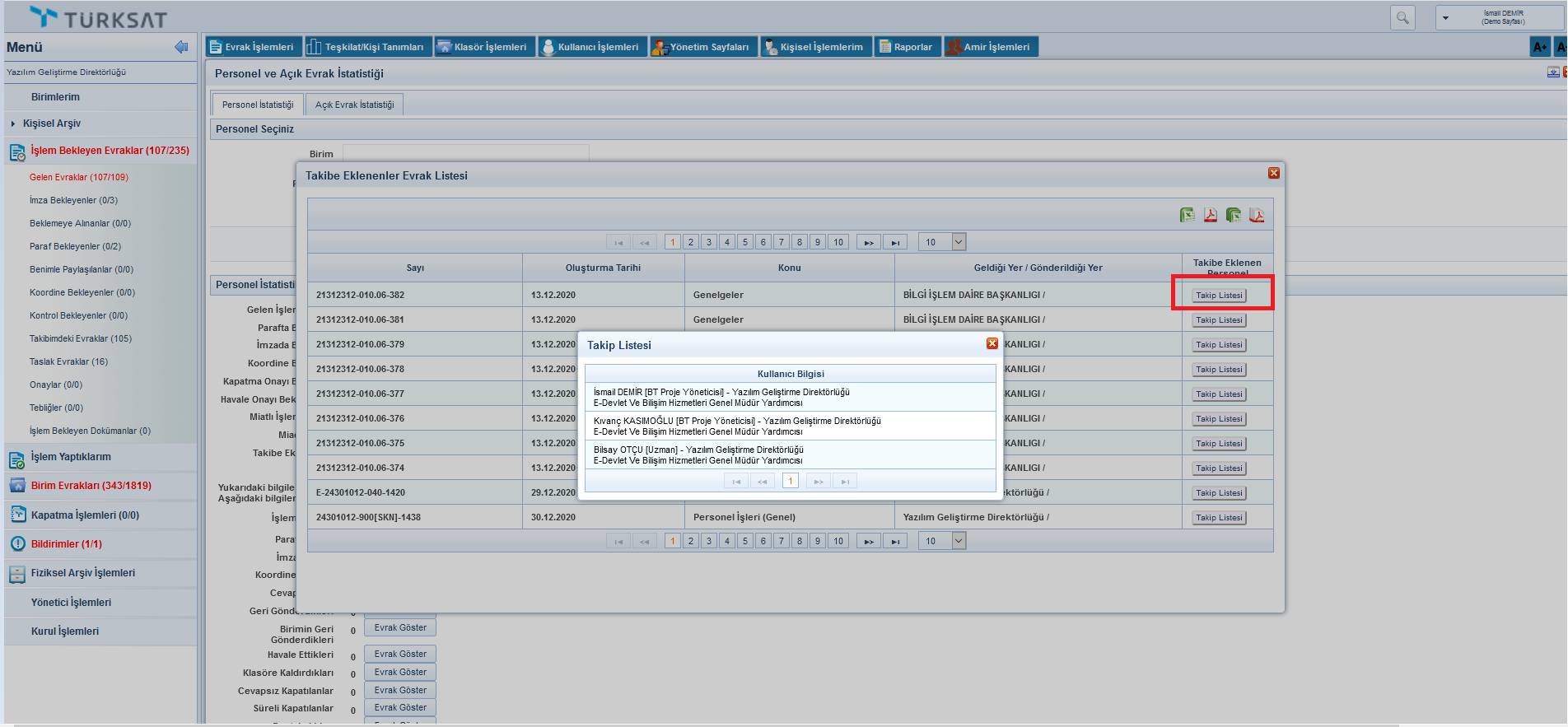Export all pages to PDF (stacked icon)
Image resolution: width=1568 pixels, height=727 pixels.
click(x=1257, y=215)
